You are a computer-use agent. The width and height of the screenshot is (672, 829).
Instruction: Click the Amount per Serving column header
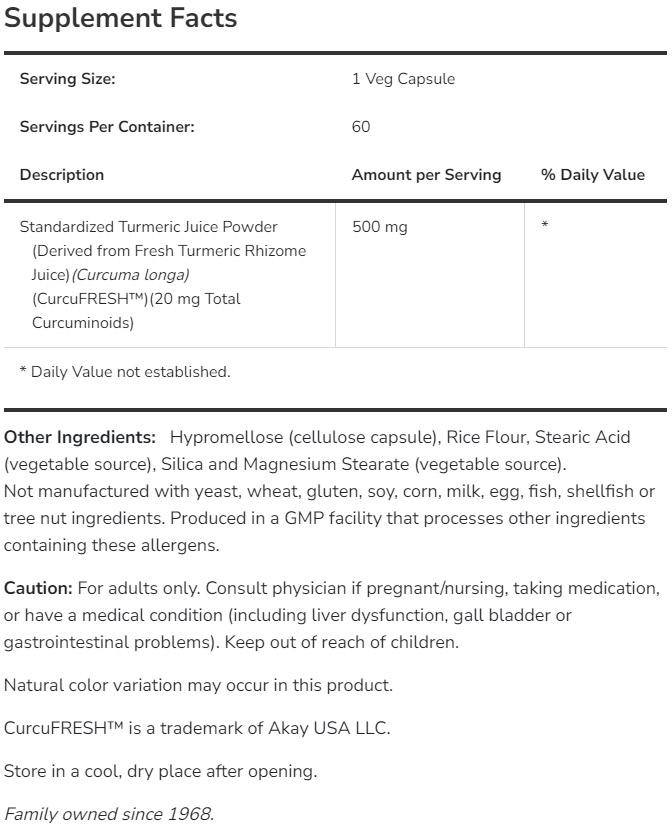[426, 175]
